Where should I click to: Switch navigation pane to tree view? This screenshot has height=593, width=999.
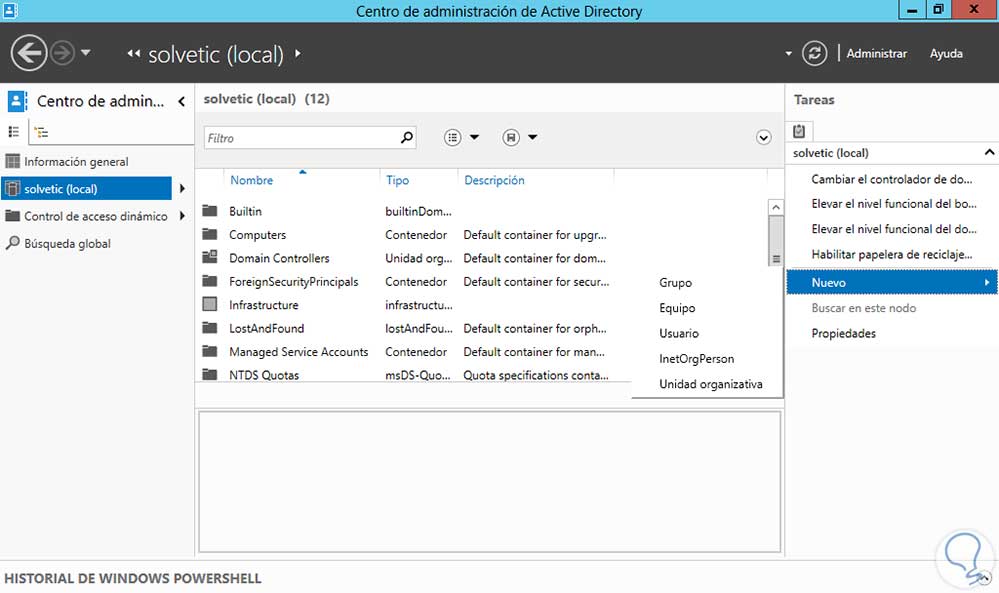[x=40, y=132]
